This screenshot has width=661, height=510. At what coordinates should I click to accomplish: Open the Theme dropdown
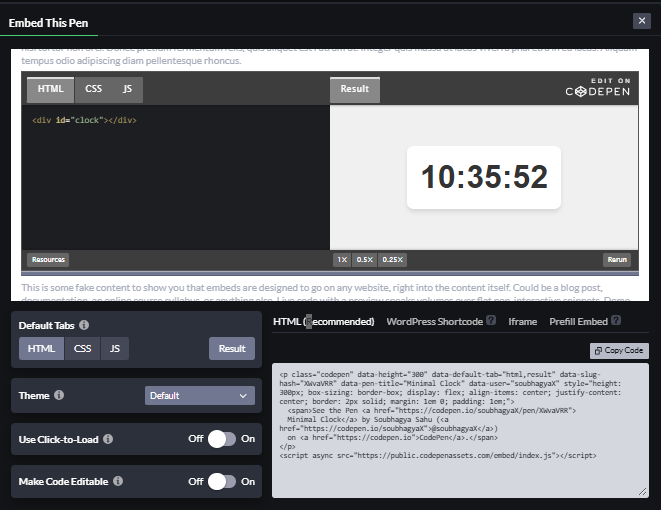200,395
